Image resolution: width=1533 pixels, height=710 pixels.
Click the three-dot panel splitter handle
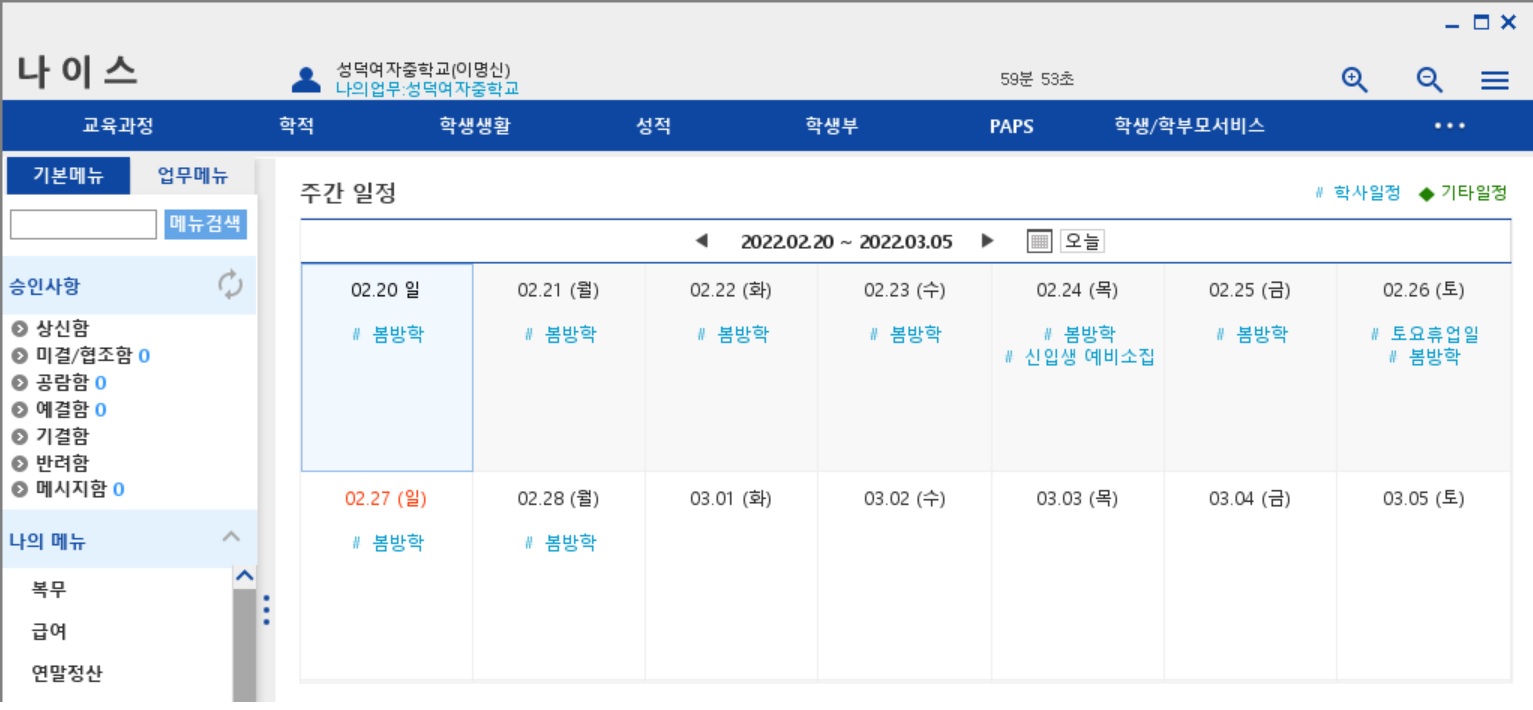(x=266, y=610)
